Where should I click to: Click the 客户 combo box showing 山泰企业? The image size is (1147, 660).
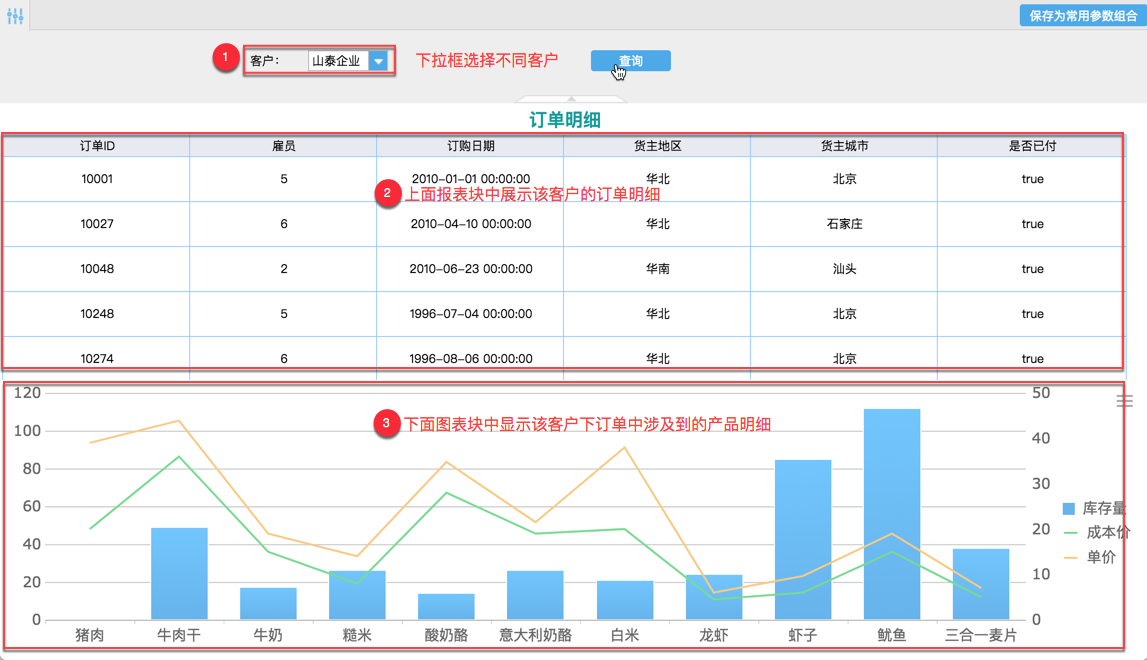347,61
